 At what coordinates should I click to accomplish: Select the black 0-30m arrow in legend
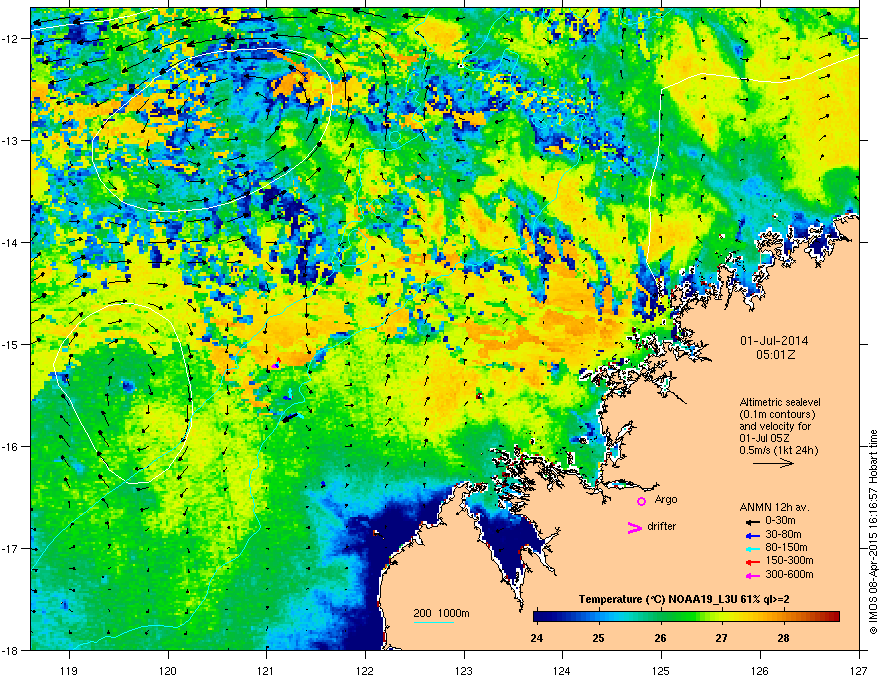[753, 522]
